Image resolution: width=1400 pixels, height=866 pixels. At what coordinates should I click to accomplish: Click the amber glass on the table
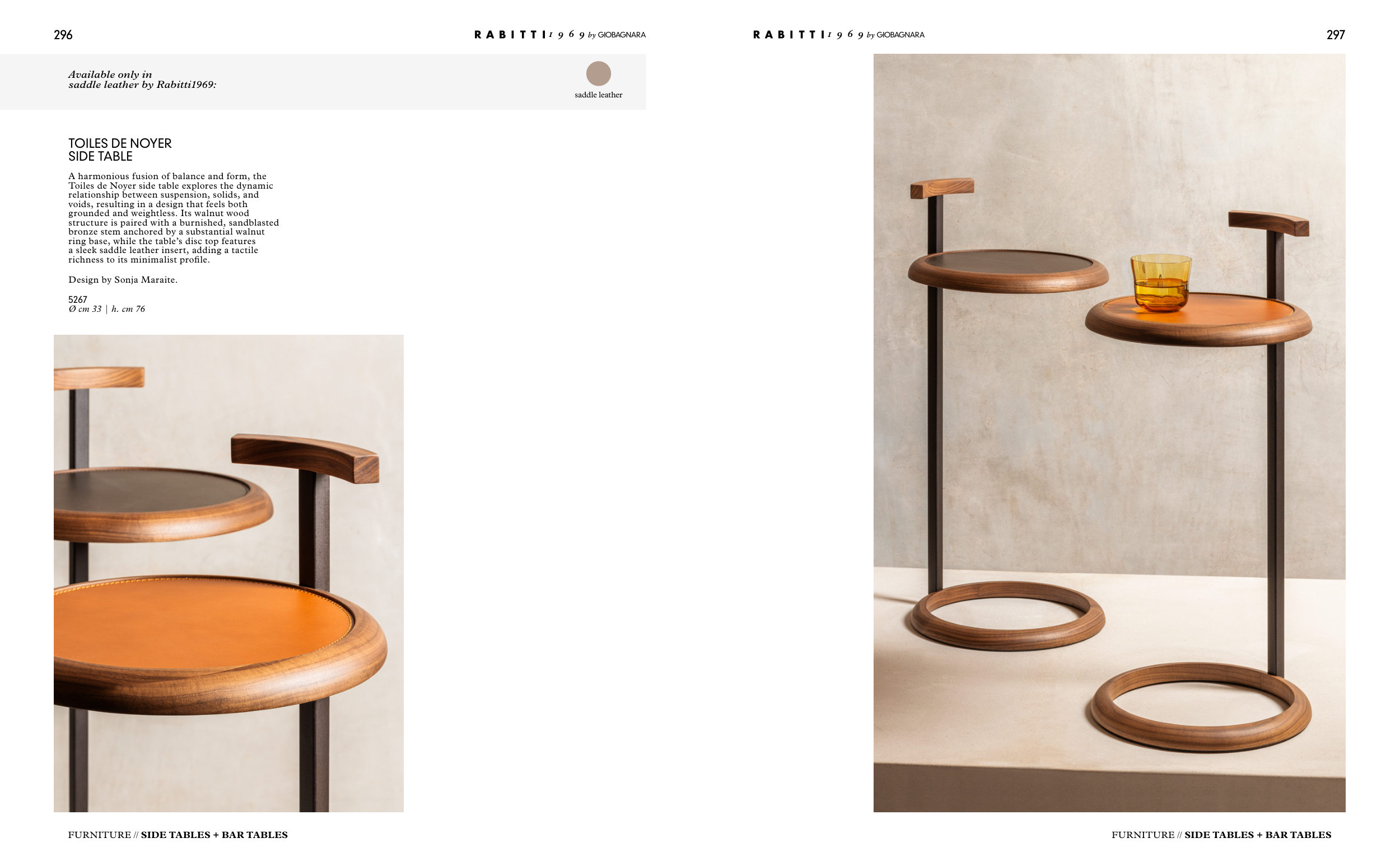[1160, 283]
